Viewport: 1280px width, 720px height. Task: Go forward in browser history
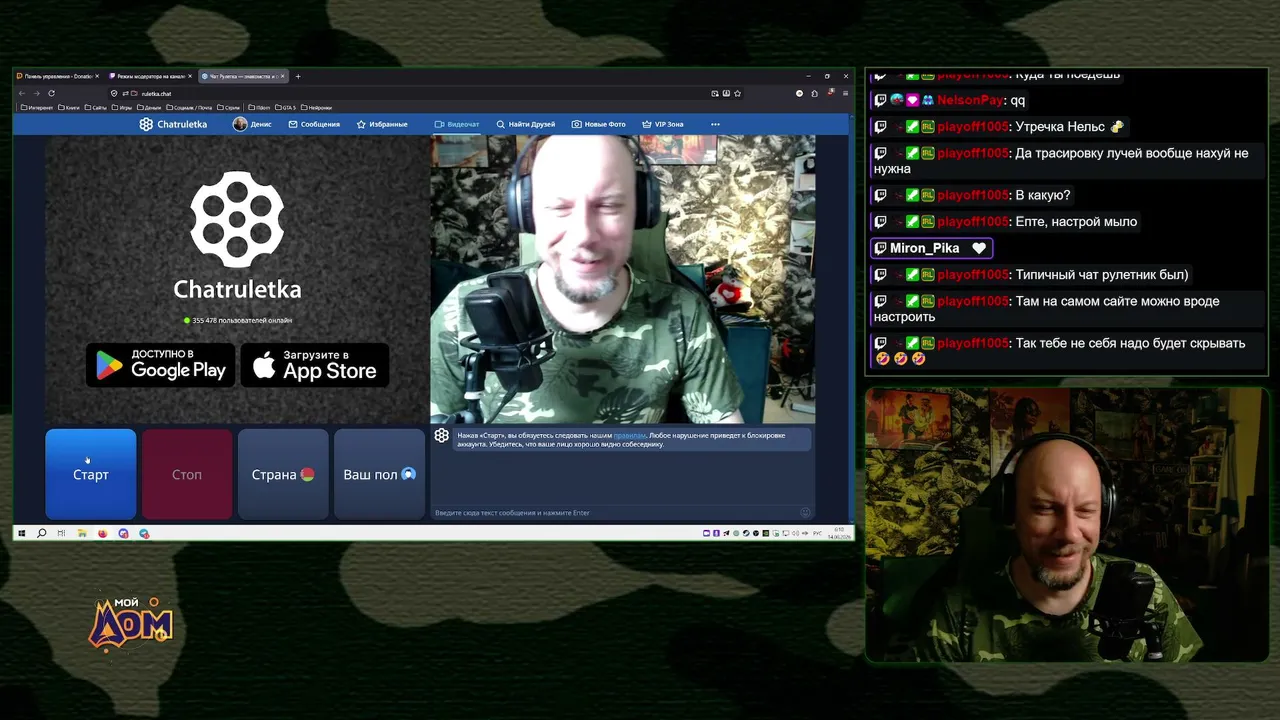37,93
